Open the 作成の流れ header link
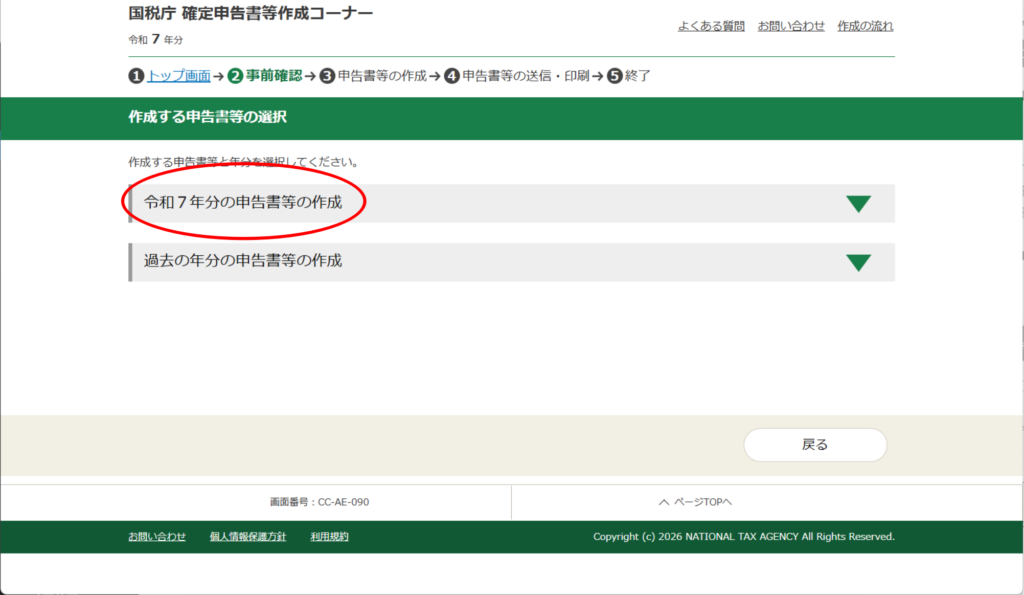 [865, 26]
